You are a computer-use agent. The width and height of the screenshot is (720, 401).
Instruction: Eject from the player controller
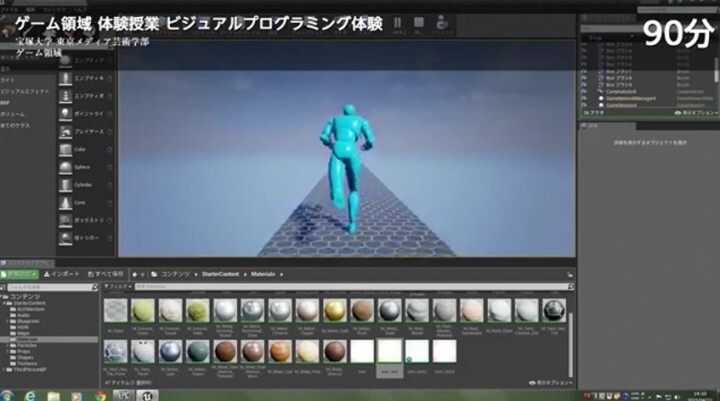click(442, 23)
